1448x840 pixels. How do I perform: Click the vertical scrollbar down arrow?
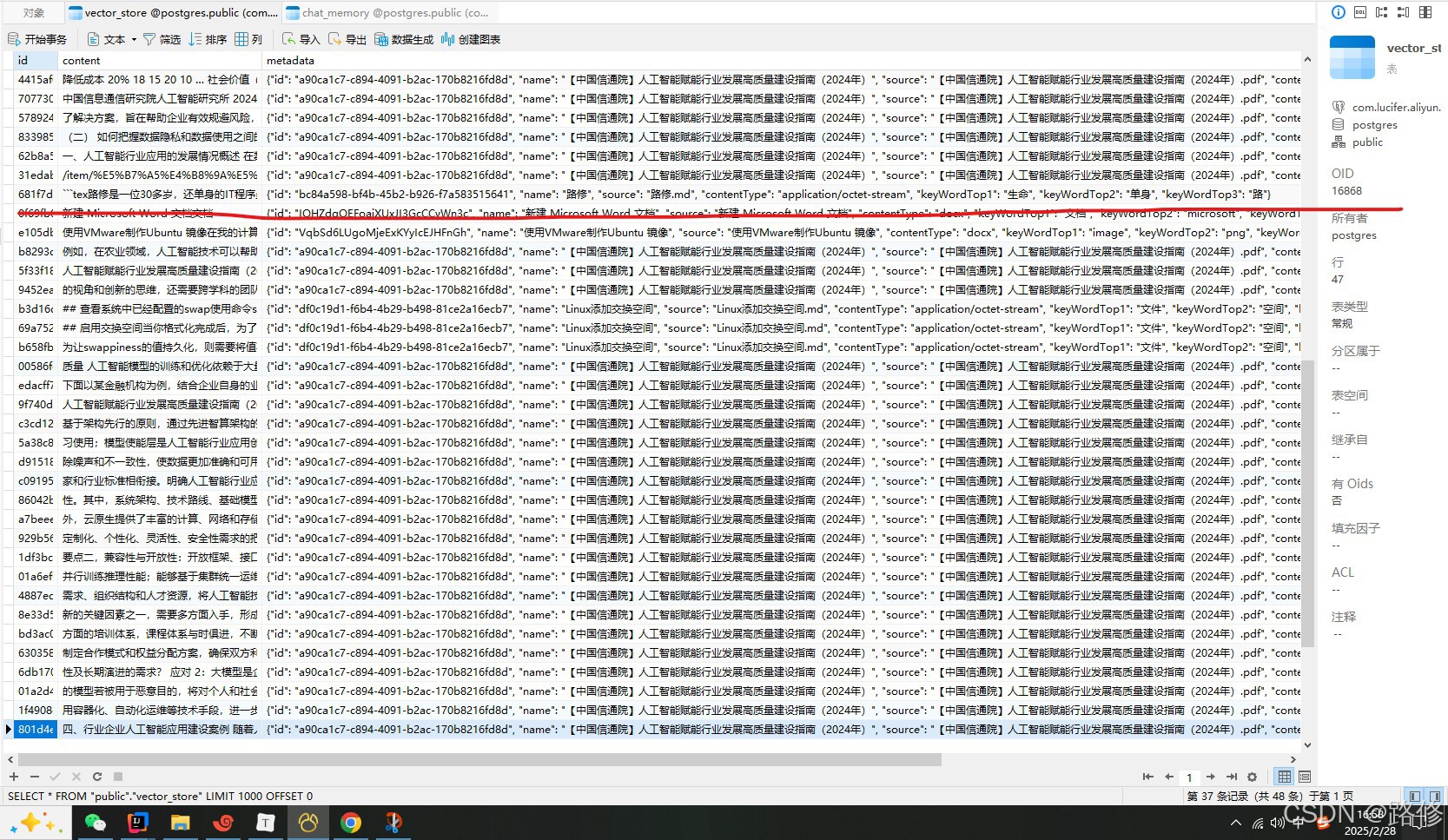point(1307,744)
